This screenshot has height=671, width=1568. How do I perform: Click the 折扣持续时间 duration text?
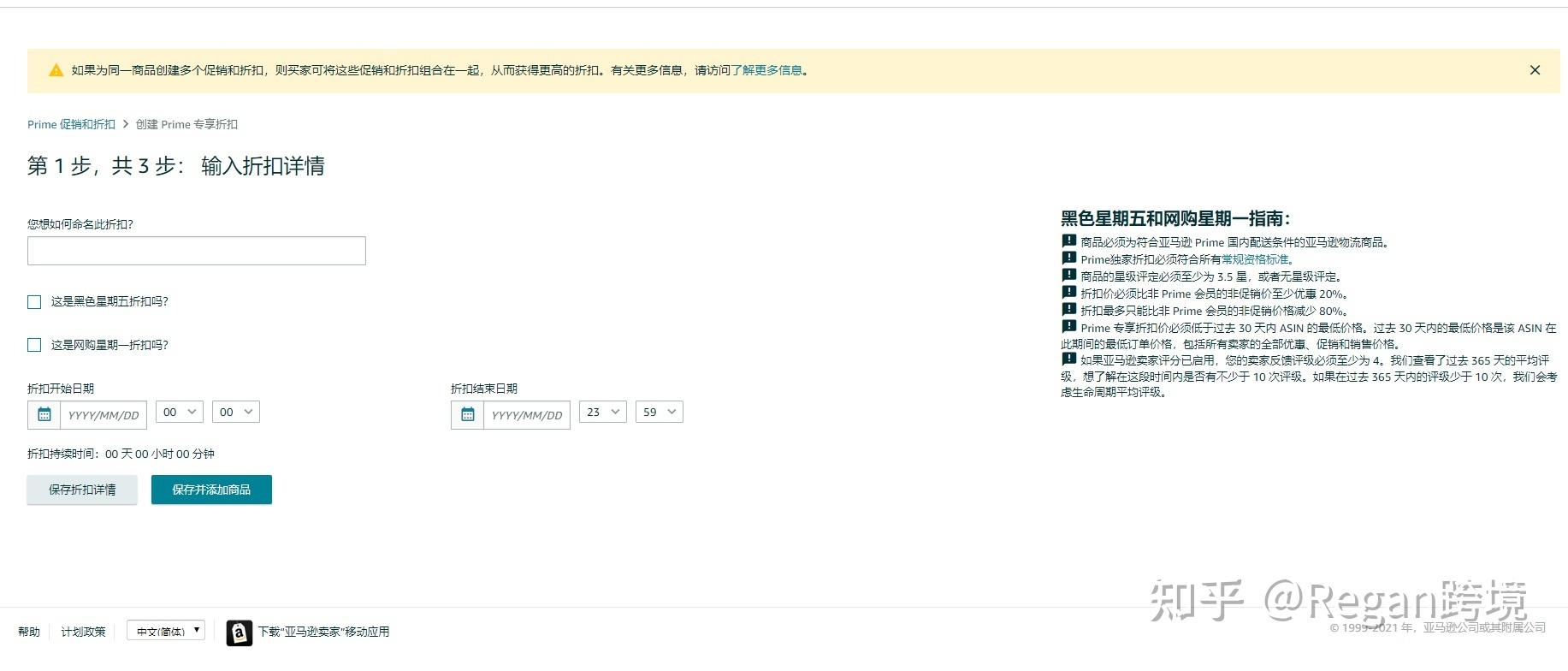coord(121,454)
